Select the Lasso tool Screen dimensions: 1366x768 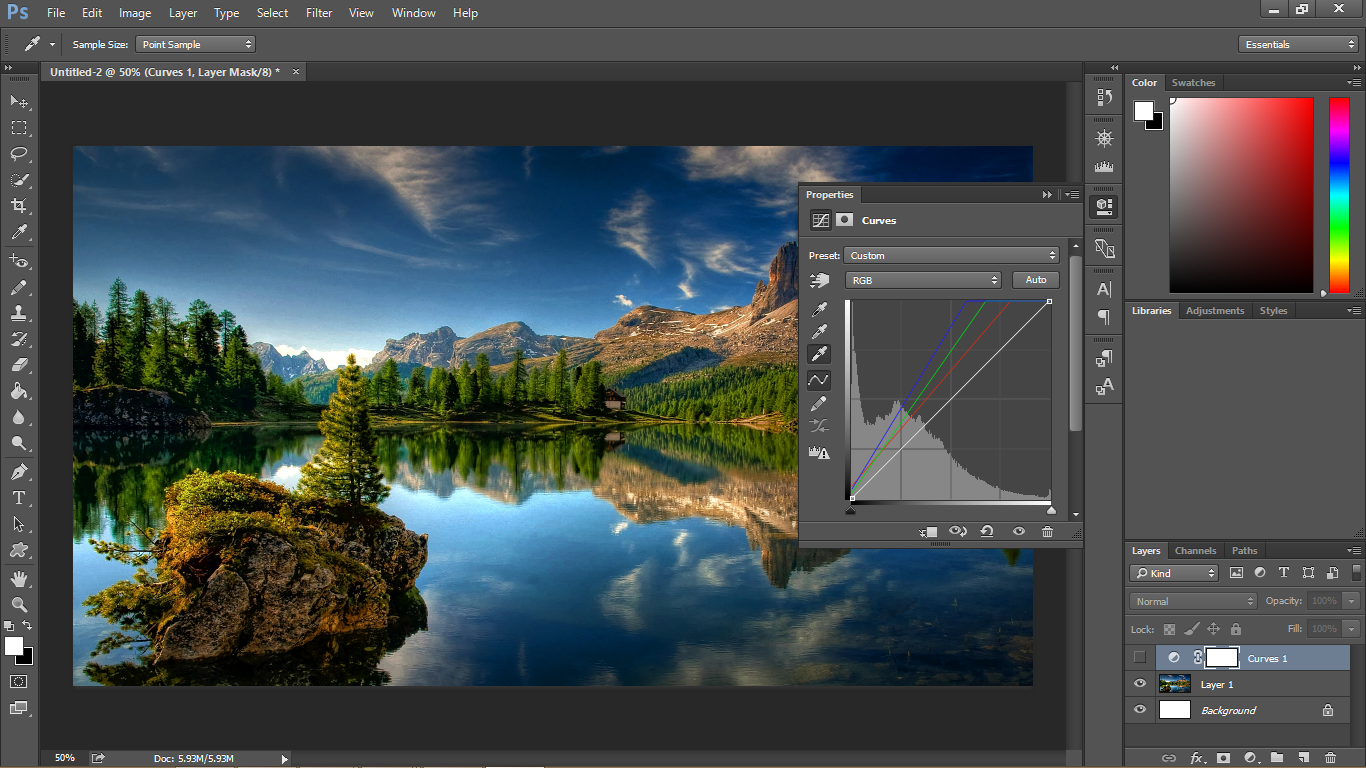tap(19, 154)
